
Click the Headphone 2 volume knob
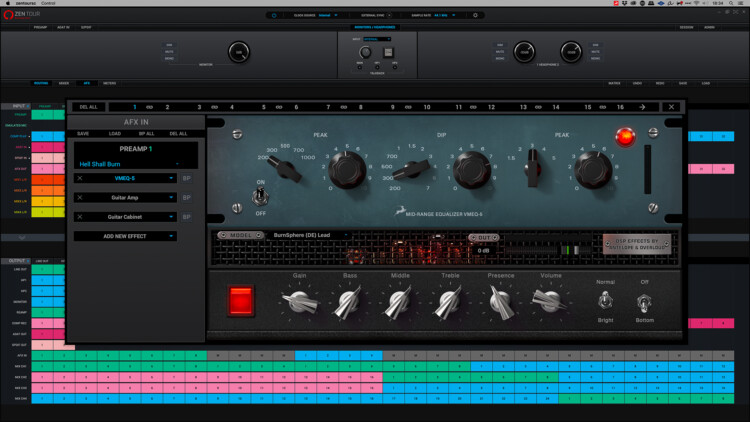point(571,52)
